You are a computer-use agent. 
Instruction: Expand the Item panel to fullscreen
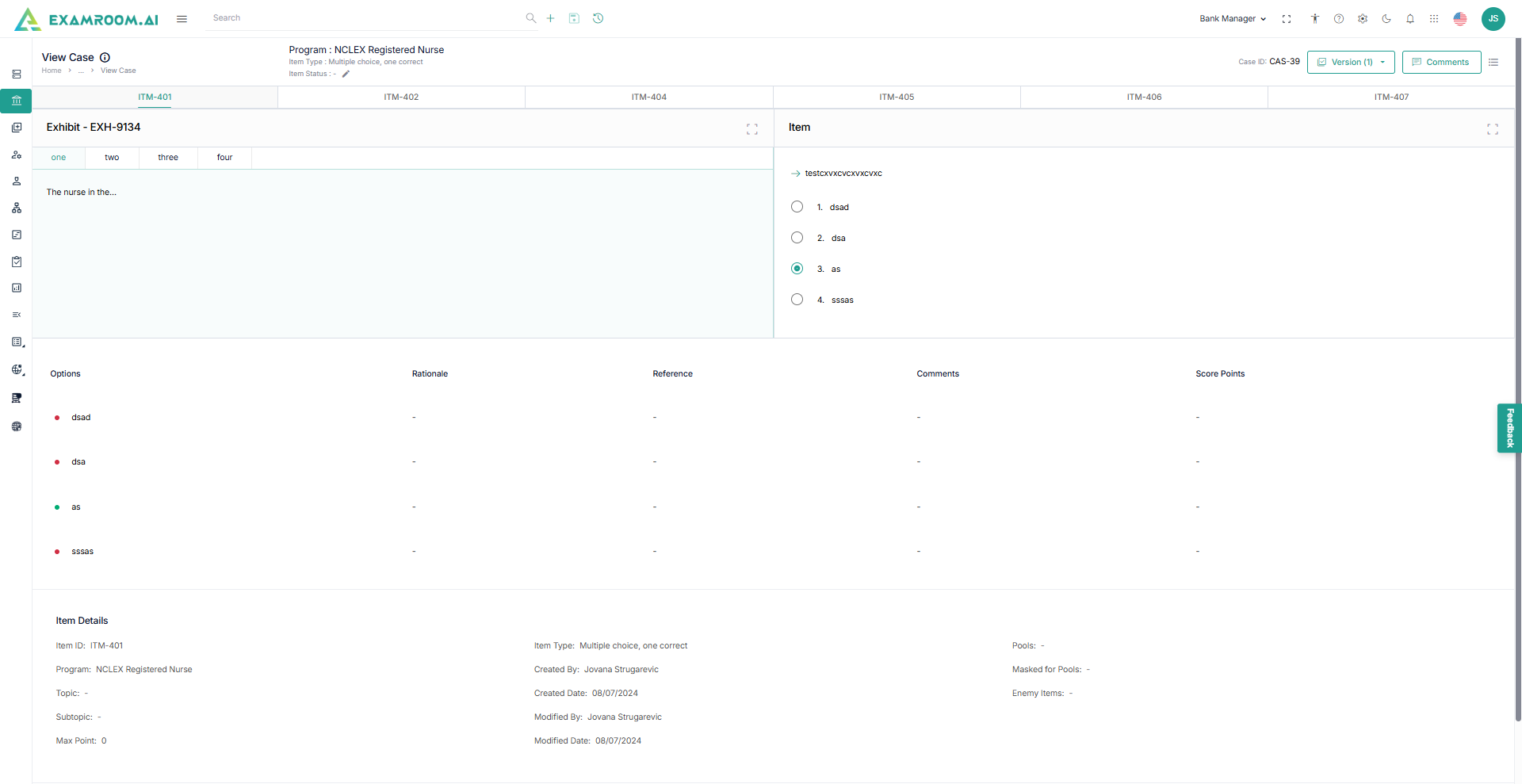click(1492, 128)
